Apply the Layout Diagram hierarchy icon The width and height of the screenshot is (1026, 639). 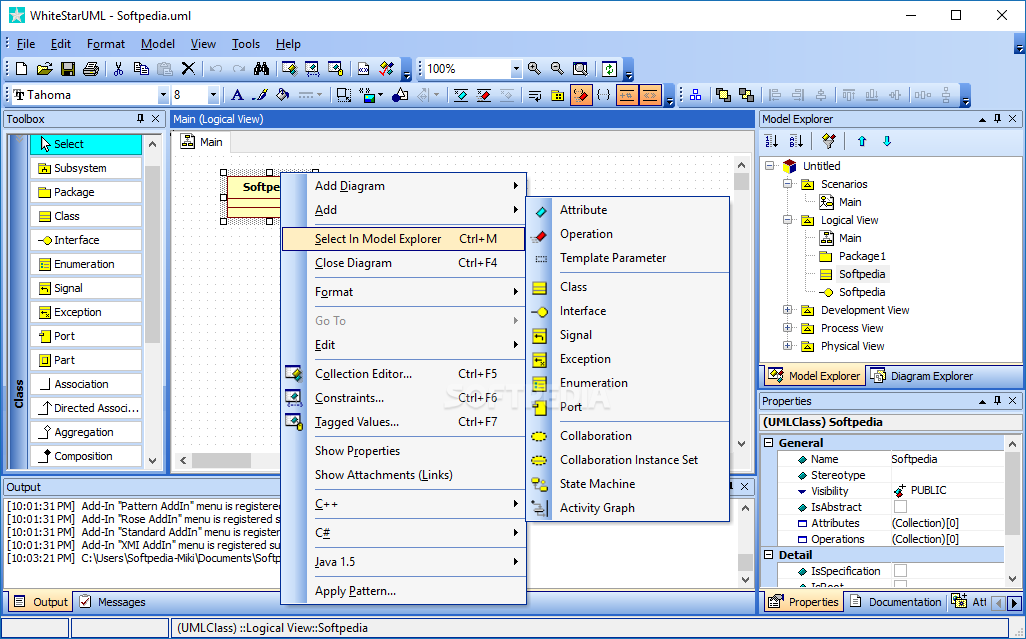696,95
